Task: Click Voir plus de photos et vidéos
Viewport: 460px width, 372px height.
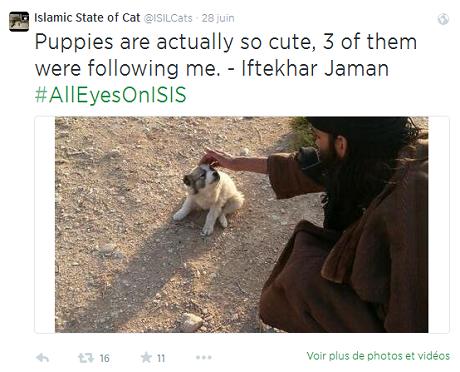Action: coord(378,356)
